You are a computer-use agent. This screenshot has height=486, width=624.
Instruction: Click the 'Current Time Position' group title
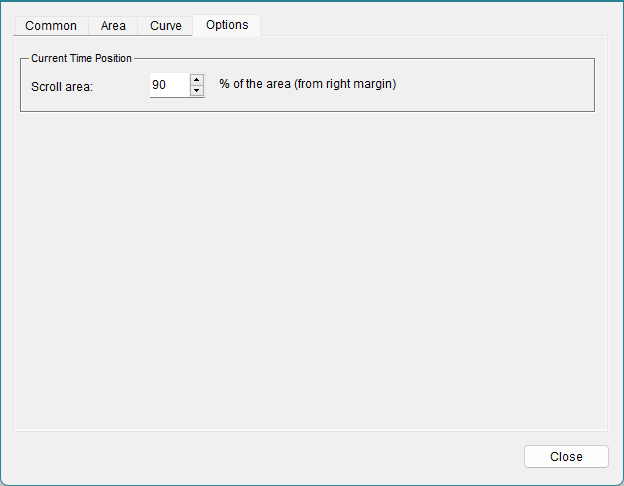[81, 59]
